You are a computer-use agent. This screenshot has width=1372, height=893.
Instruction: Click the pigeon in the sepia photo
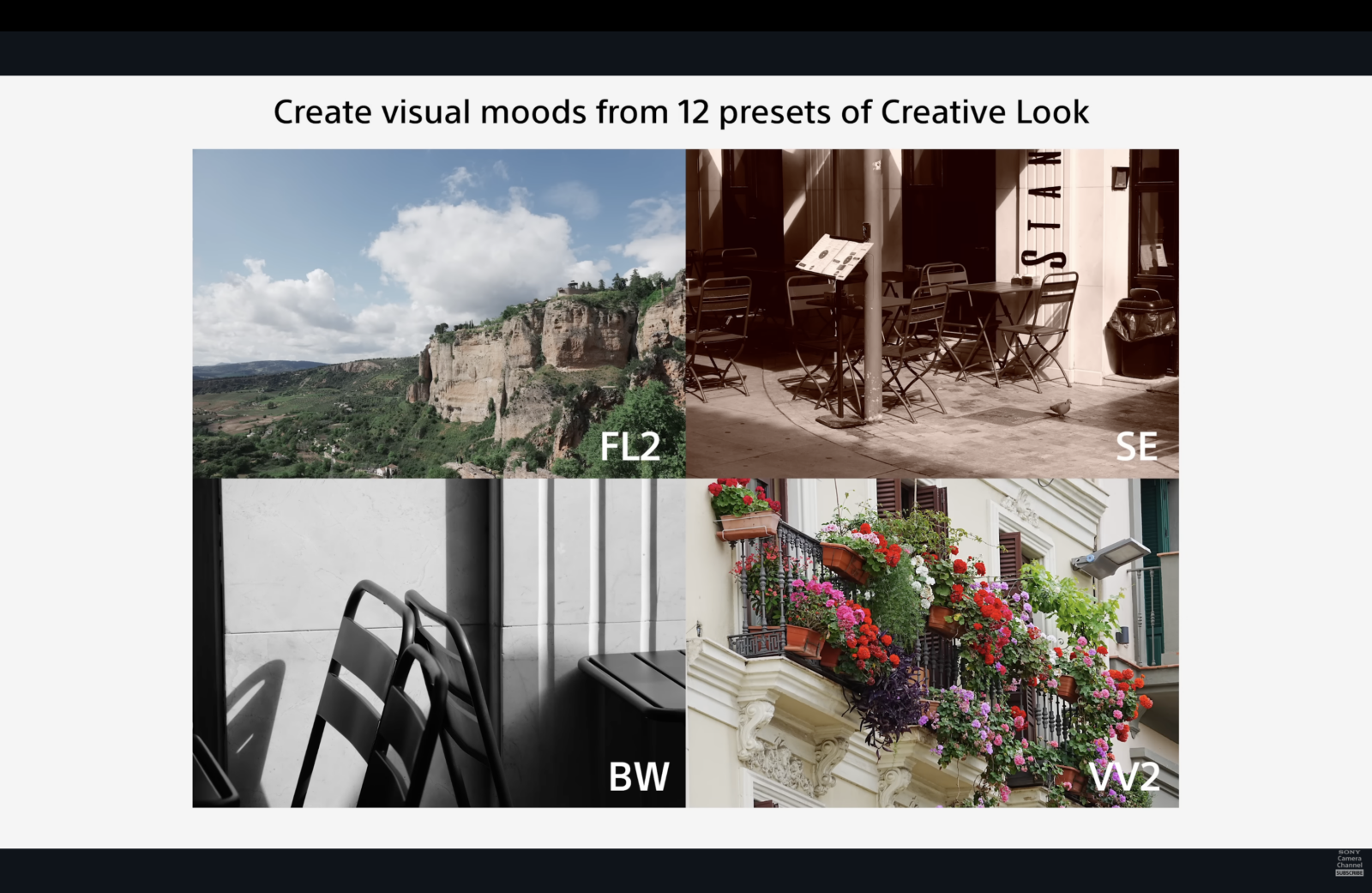tap(1060, 407)
